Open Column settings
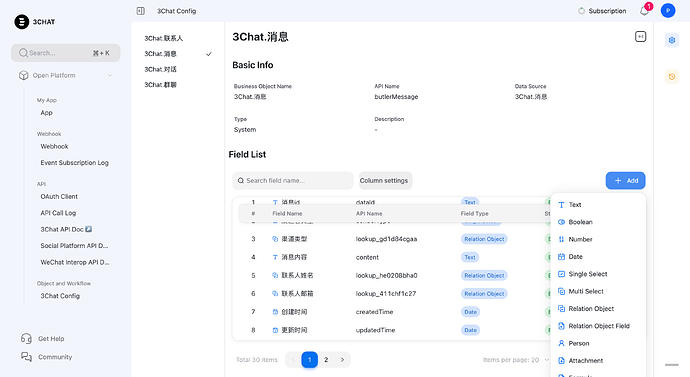The height and width of the screenshot is (377, 690). (384, 180)
